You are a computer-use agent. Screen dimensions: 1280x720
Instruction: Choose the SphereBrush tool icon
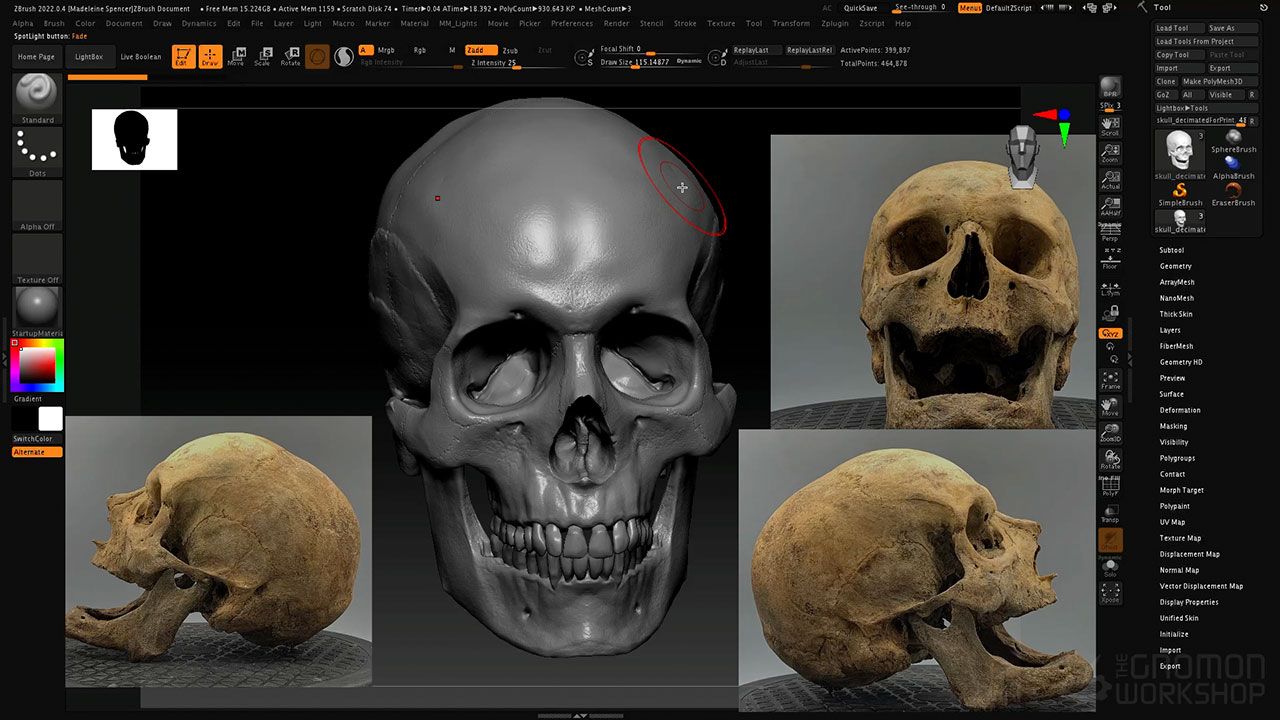pyautogui.click(x=1233, y=140)
